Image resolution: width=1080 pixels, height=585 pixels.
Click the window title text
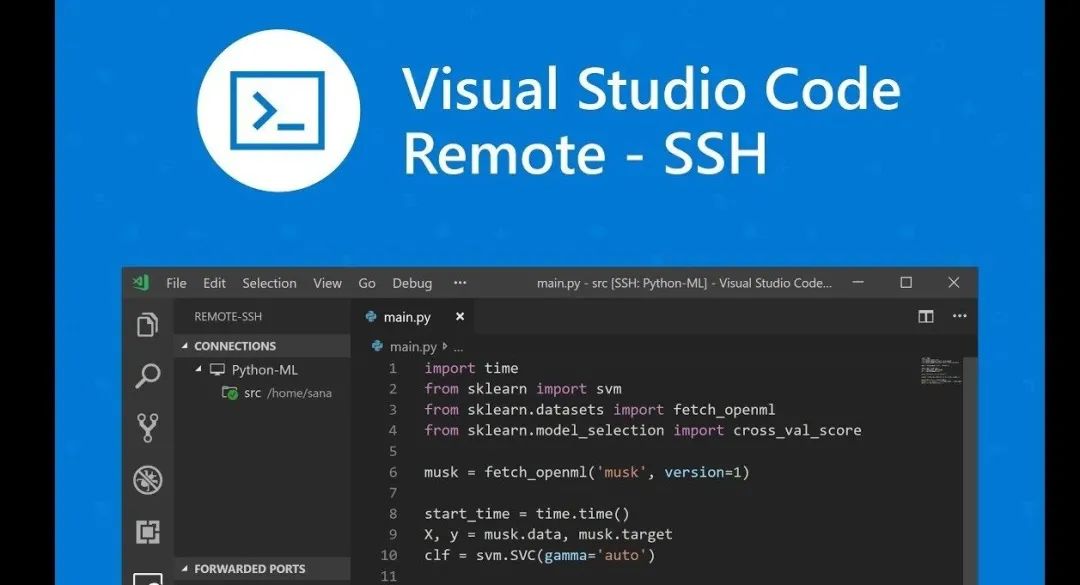pos(684,283)
